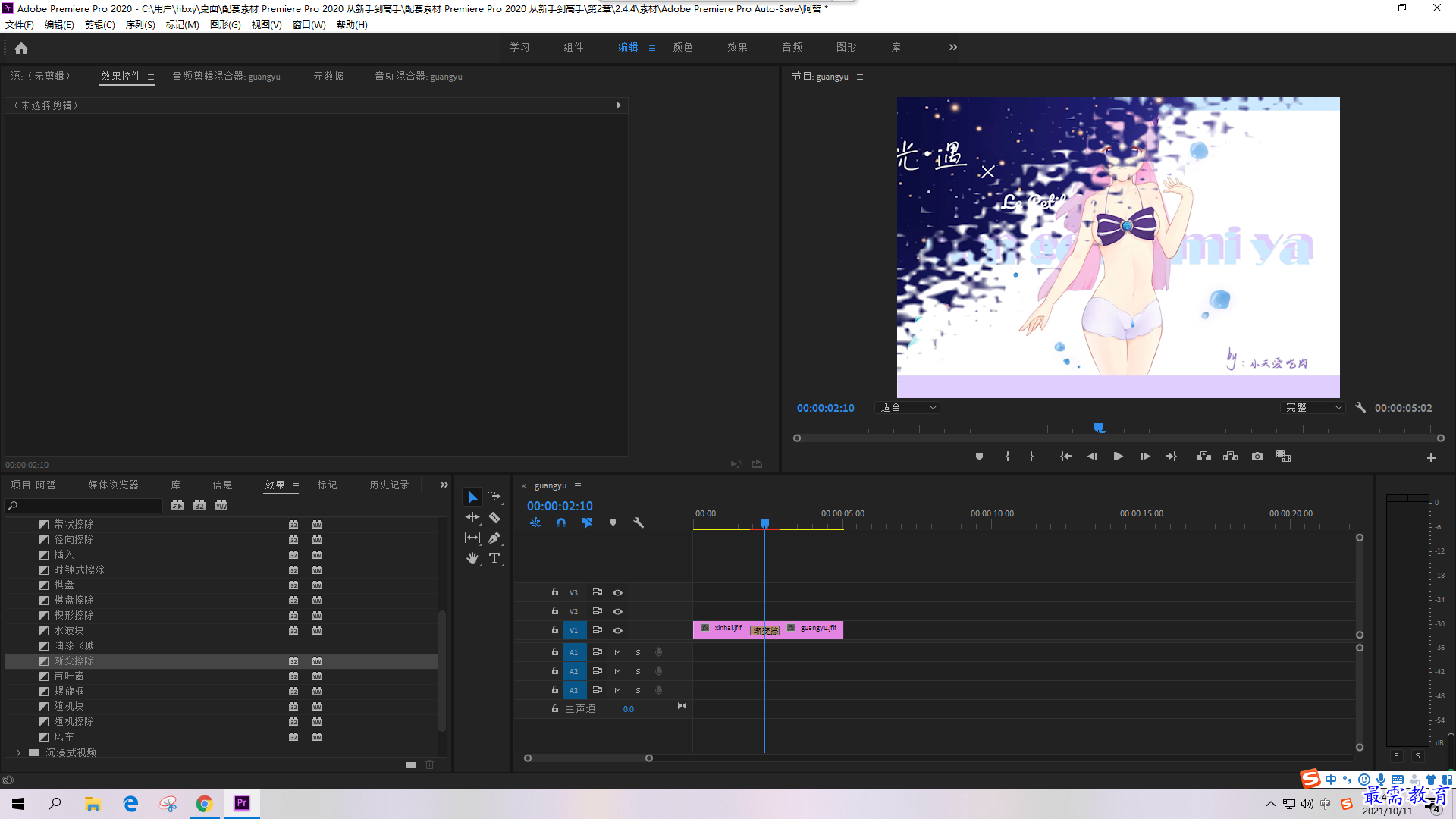Screen dimensions: 1456x819
Task: Open timeline display settings wrench
Action: (639, 522)
